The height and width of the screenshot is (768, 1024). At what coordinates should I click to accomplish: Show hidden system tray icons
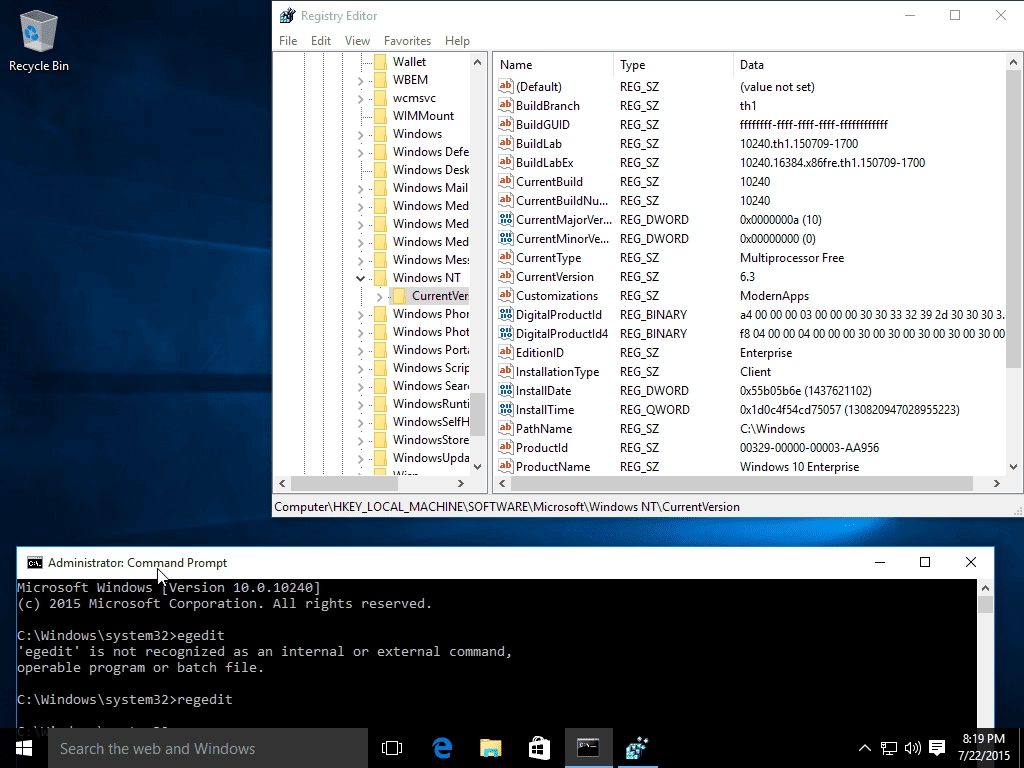(x=865, y=748)
